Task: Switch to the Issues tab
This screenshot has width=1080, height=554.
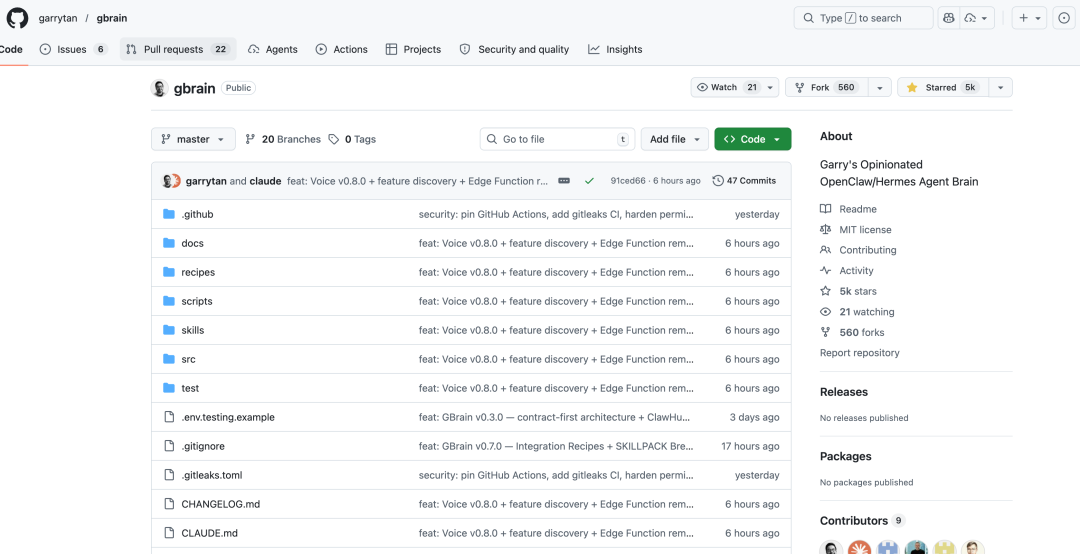Action: click(x=74, y=49)
